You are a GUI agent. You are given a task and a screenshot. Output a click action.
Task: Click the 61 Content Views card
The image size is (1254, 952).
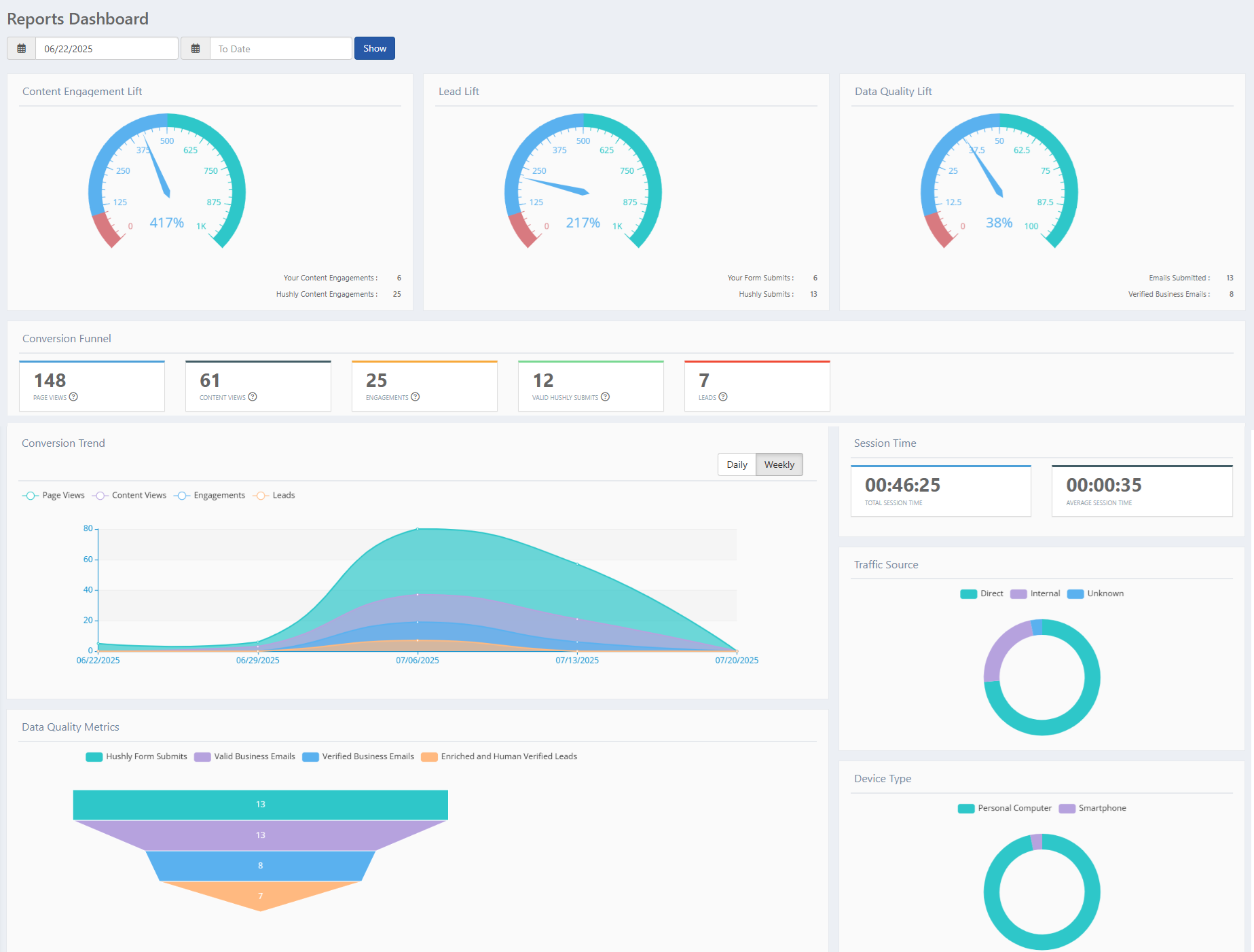click(x=258, y=386)
